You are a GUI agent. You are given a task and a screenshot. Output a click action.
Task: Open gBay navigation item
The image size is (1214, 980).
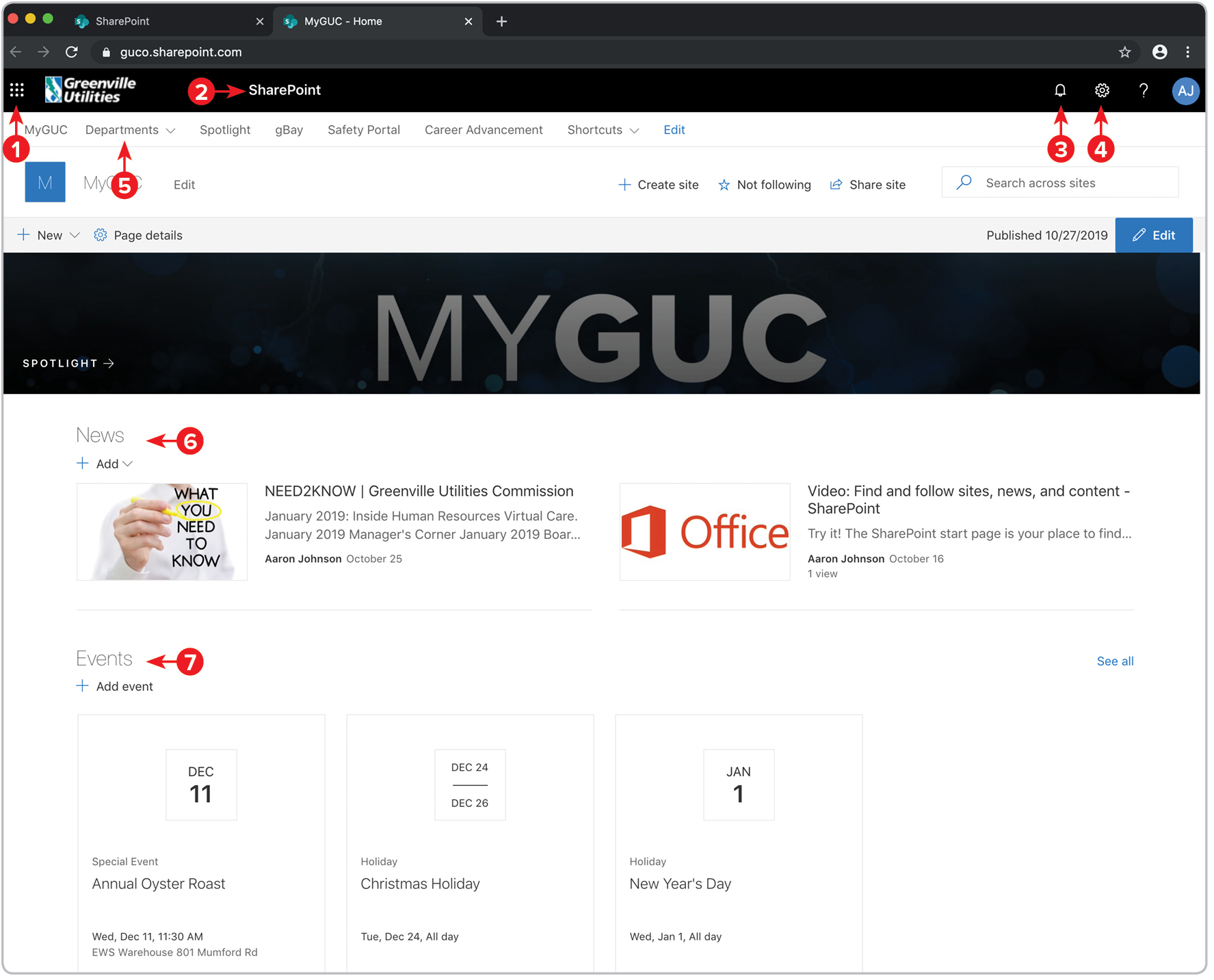click(289, 130)
